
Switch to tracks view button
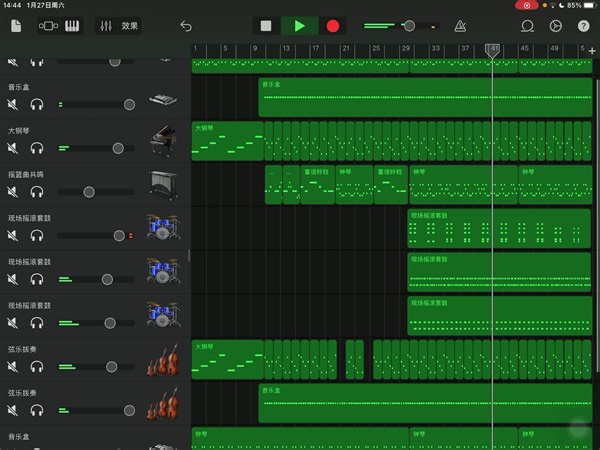49,26
